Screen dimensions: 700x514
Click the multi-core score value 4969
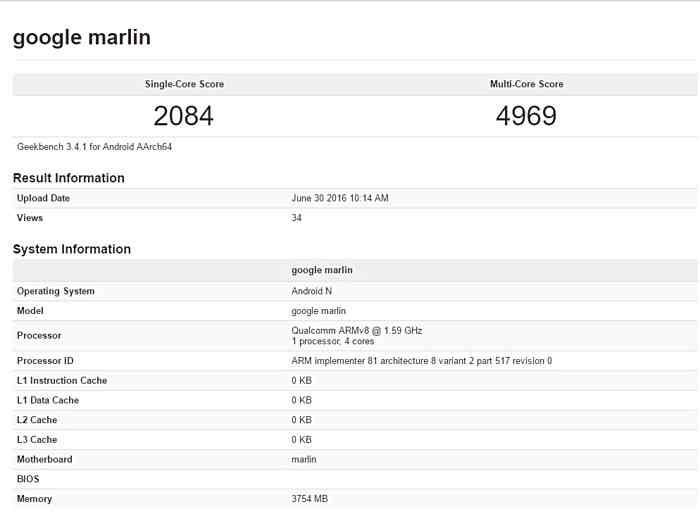pos(526,116)
